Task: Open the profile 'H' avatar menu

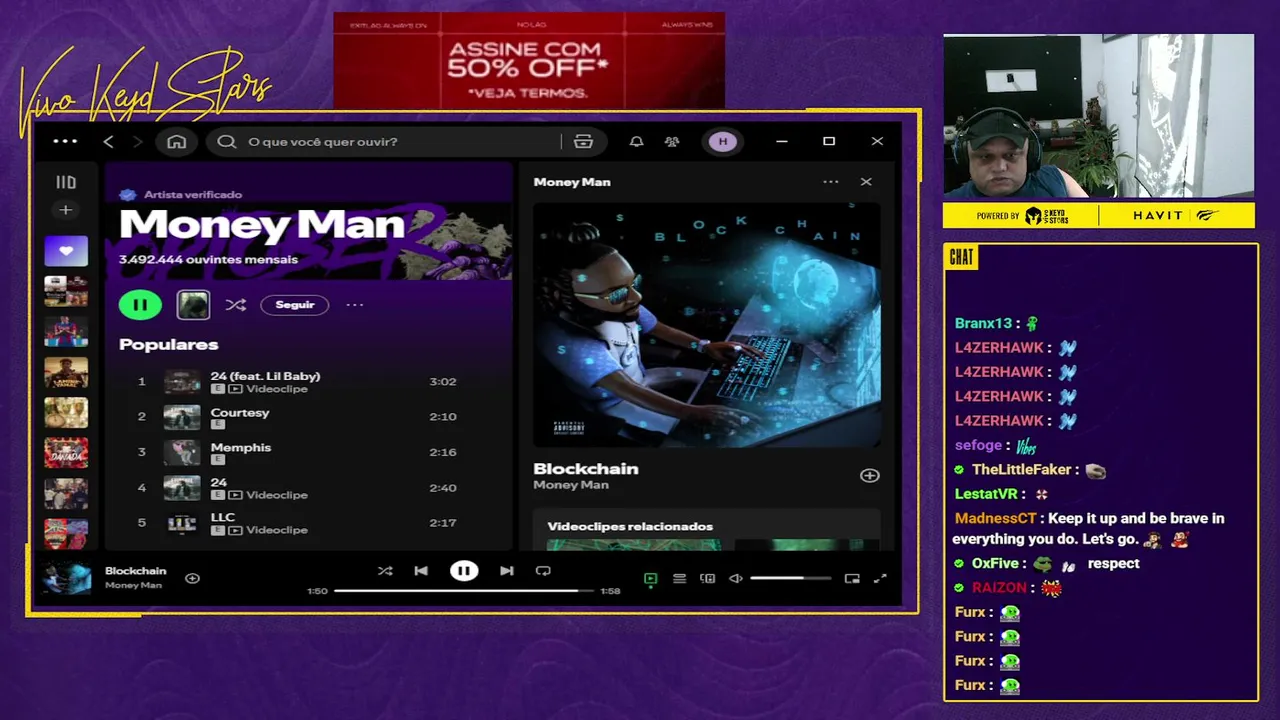Action: coord(723,142)
